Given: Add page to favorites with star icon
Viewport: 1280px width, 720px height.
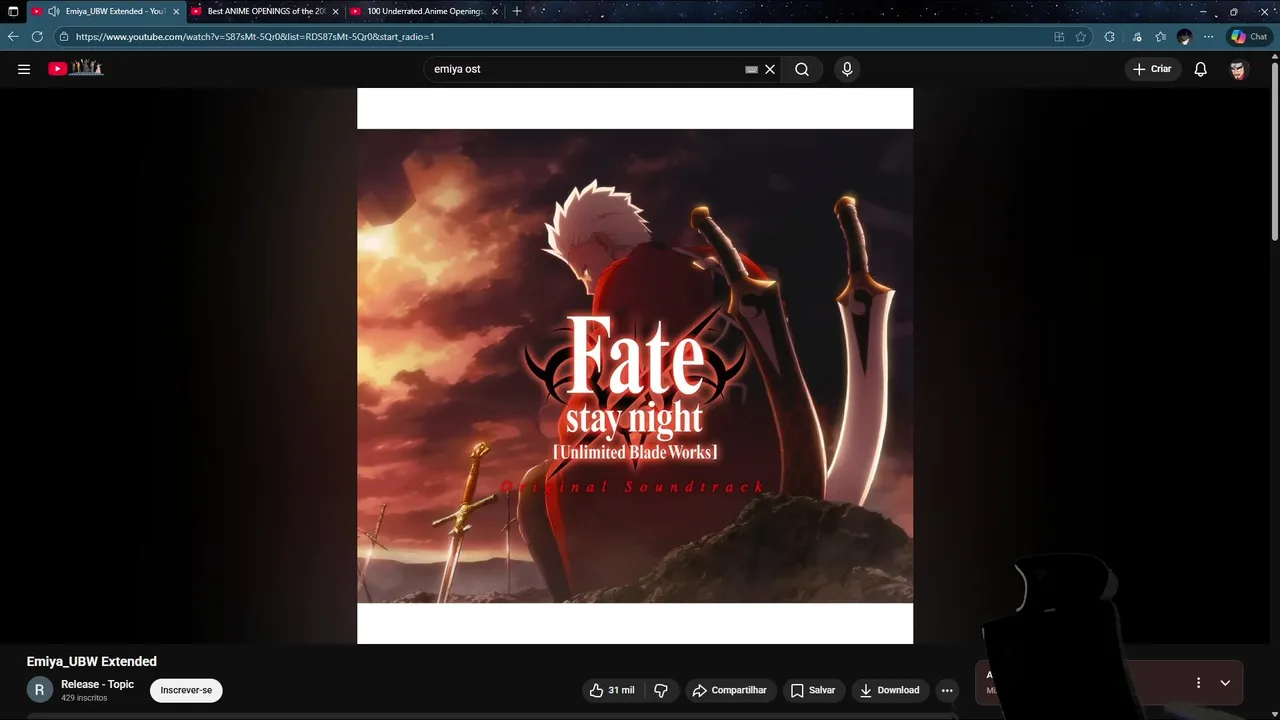Looking at the screenshot, I should pos(1081,37).
